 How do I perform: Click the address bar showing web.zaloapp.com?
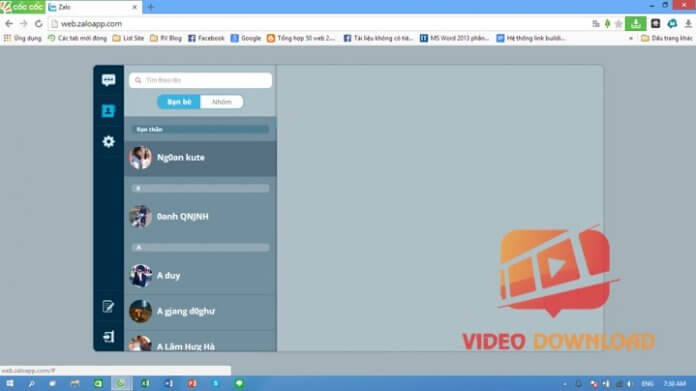(320, 24)
